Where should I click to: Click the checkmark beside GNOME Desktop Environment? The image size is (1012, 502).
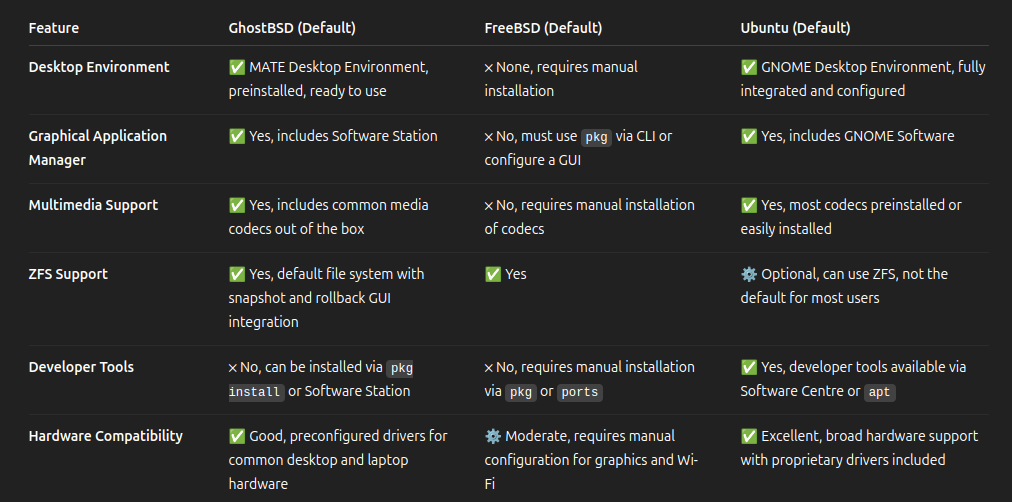[749, 67]
